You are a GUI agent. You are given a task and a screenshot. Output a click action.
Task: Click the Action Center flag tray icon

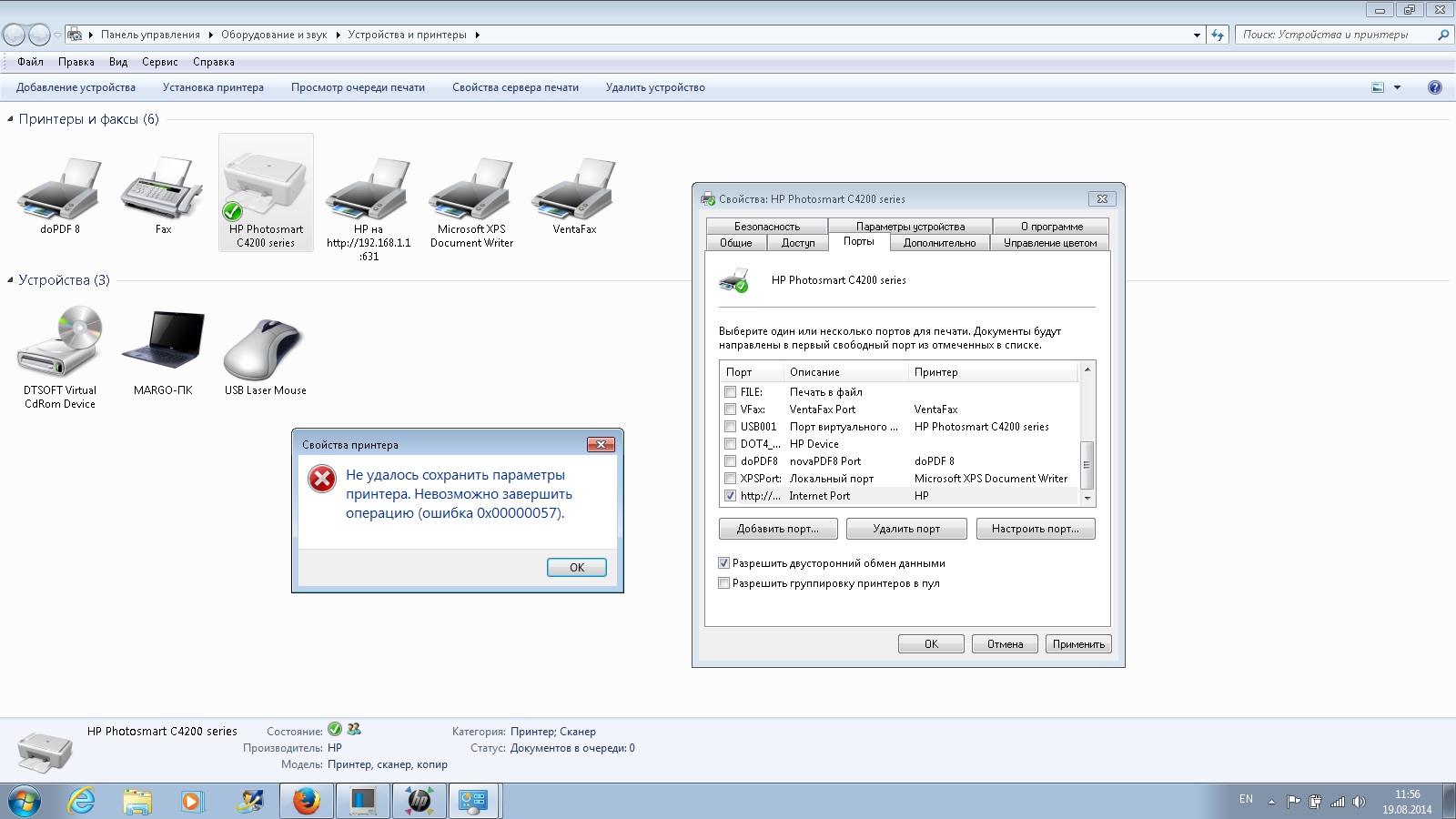pos(1293,802)
